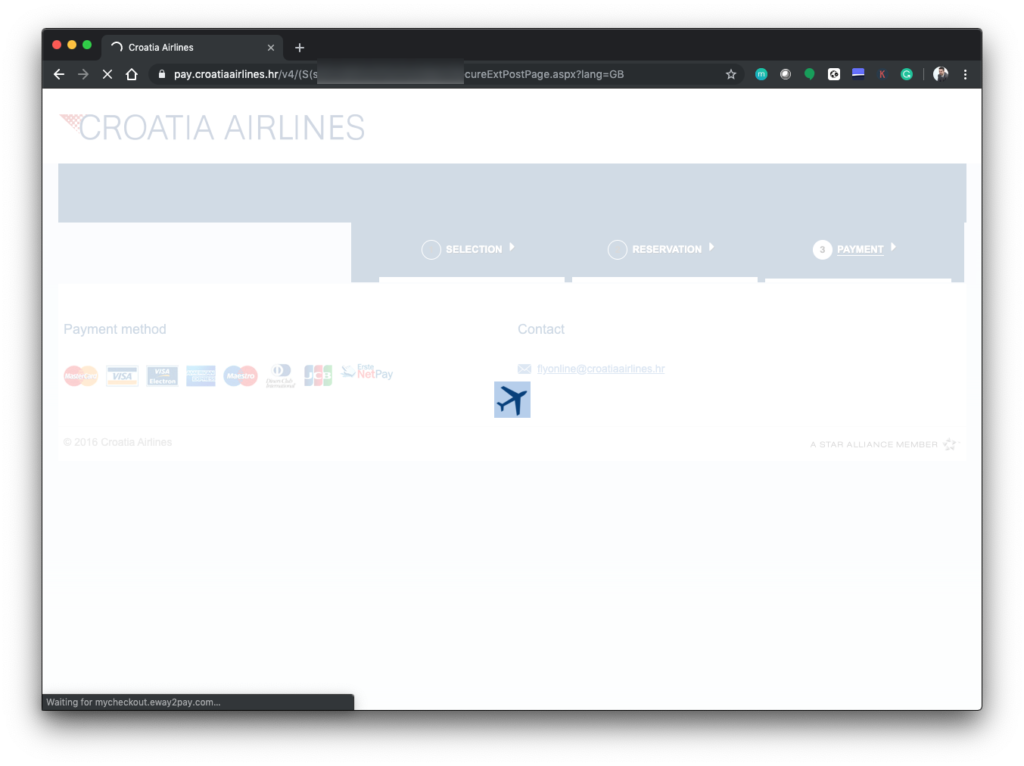Open the Payment step link
The width and height of the screenshot is (1024, 766).
(860, 249)
